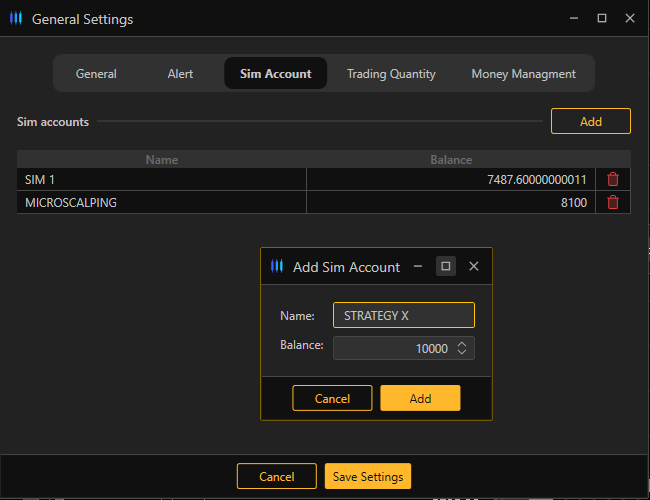This screenshot has height=500, width=650.
Task: Cancel the Add Sim Account dialog
Action: [x=332, y=398]
